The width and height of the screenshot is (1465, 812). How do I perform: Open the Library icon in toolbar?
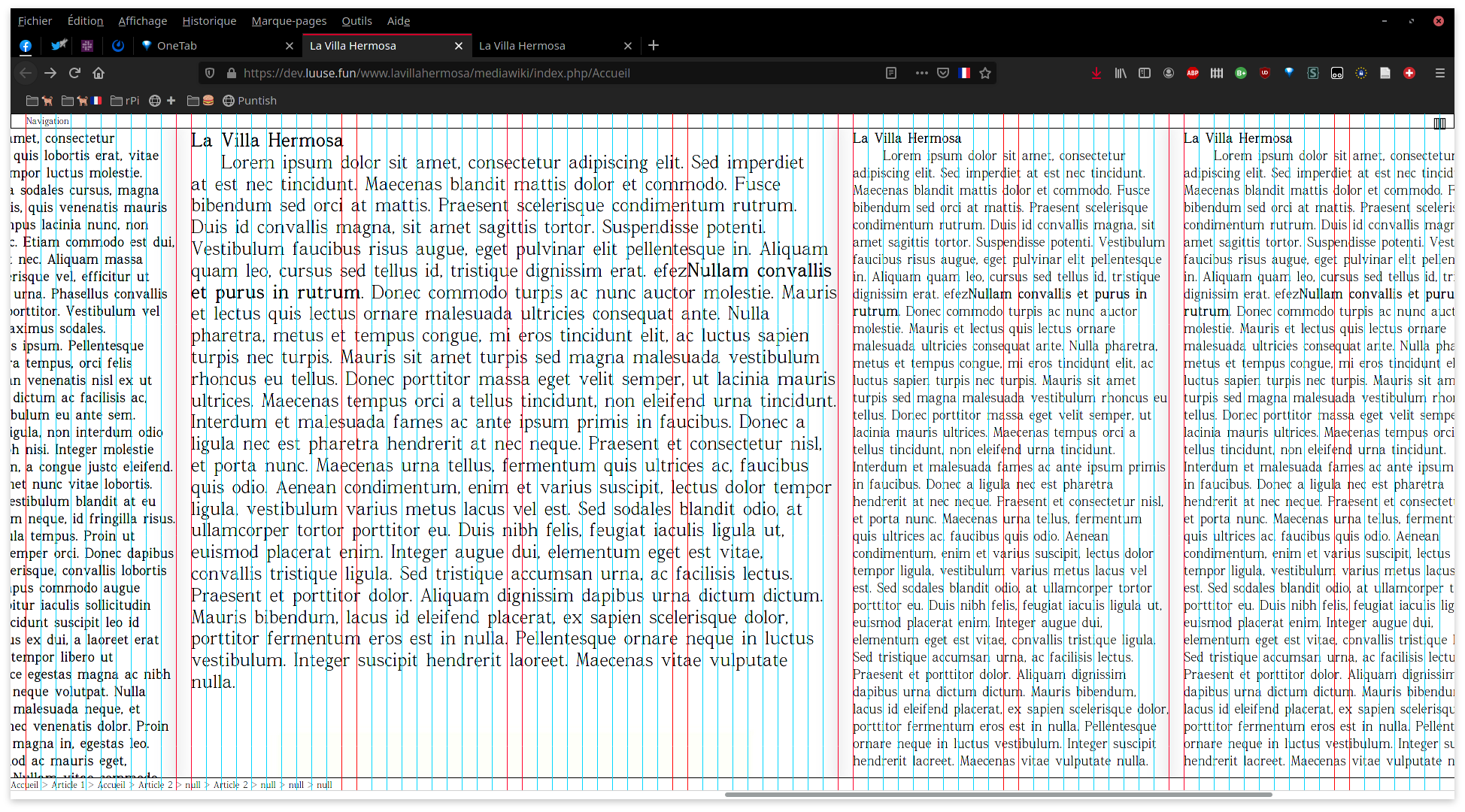pos(1121,73)
